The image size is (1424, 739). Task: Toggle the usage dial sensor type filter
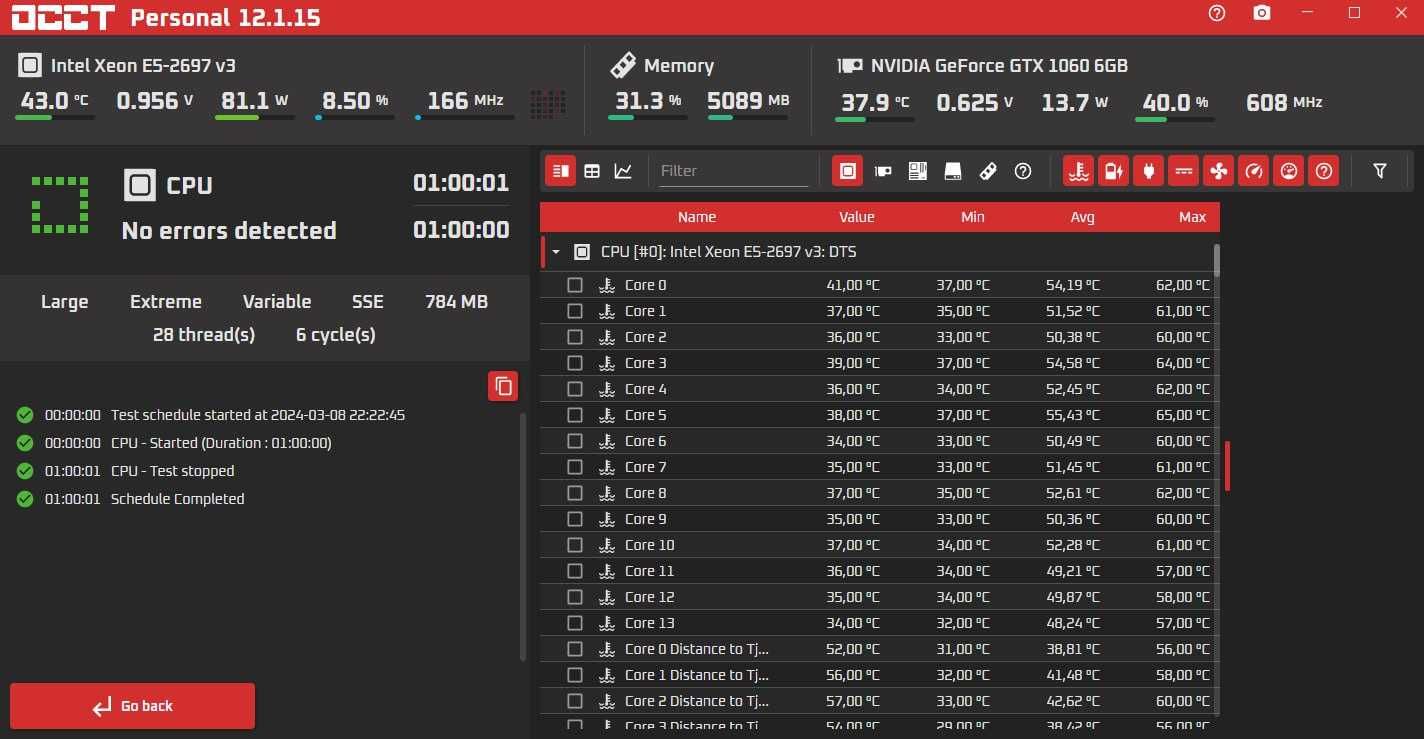click(x=1288, y=171)
